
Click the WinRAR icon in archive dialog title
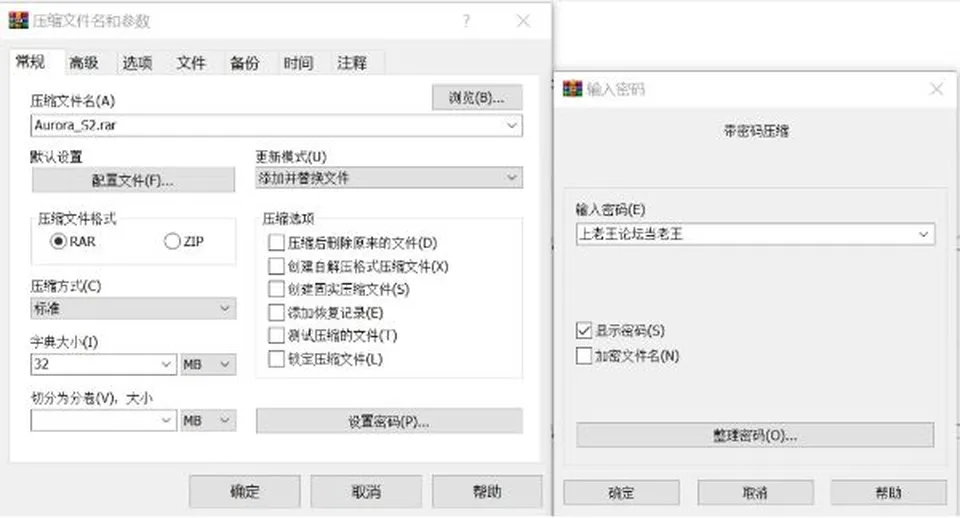click(18, 20)
